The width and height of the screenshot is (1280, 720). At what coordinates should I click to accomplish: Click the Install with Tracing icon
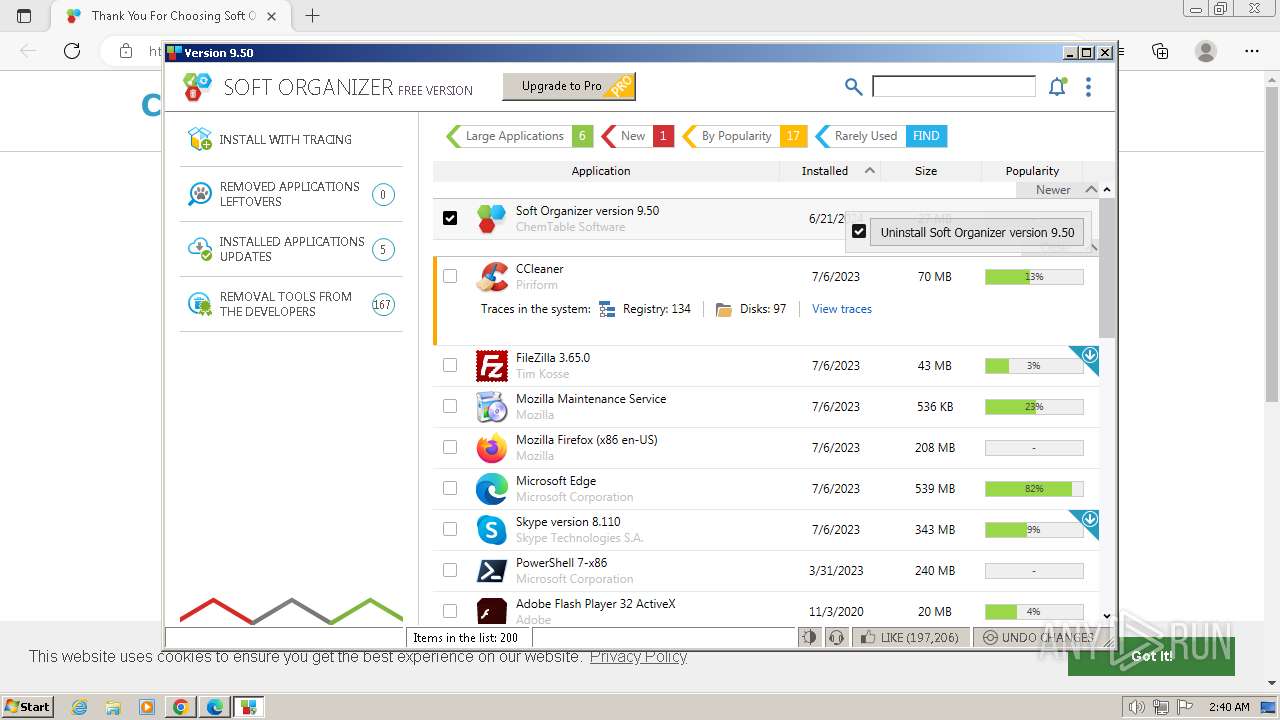(x=200, y=139)
